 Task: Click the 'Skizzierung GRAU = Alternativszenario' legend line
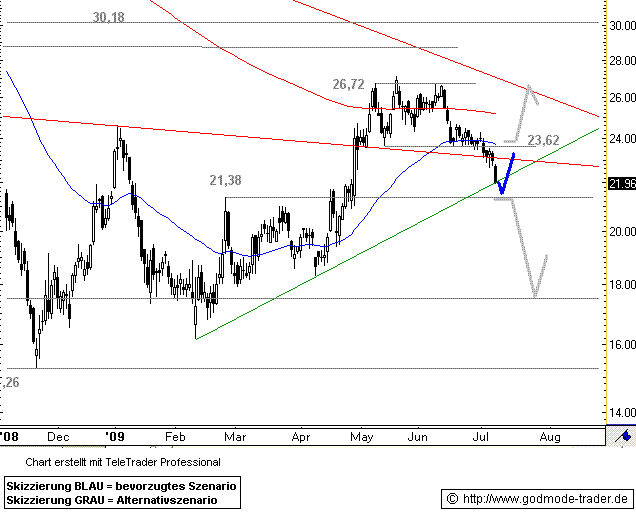coord(112,500)
